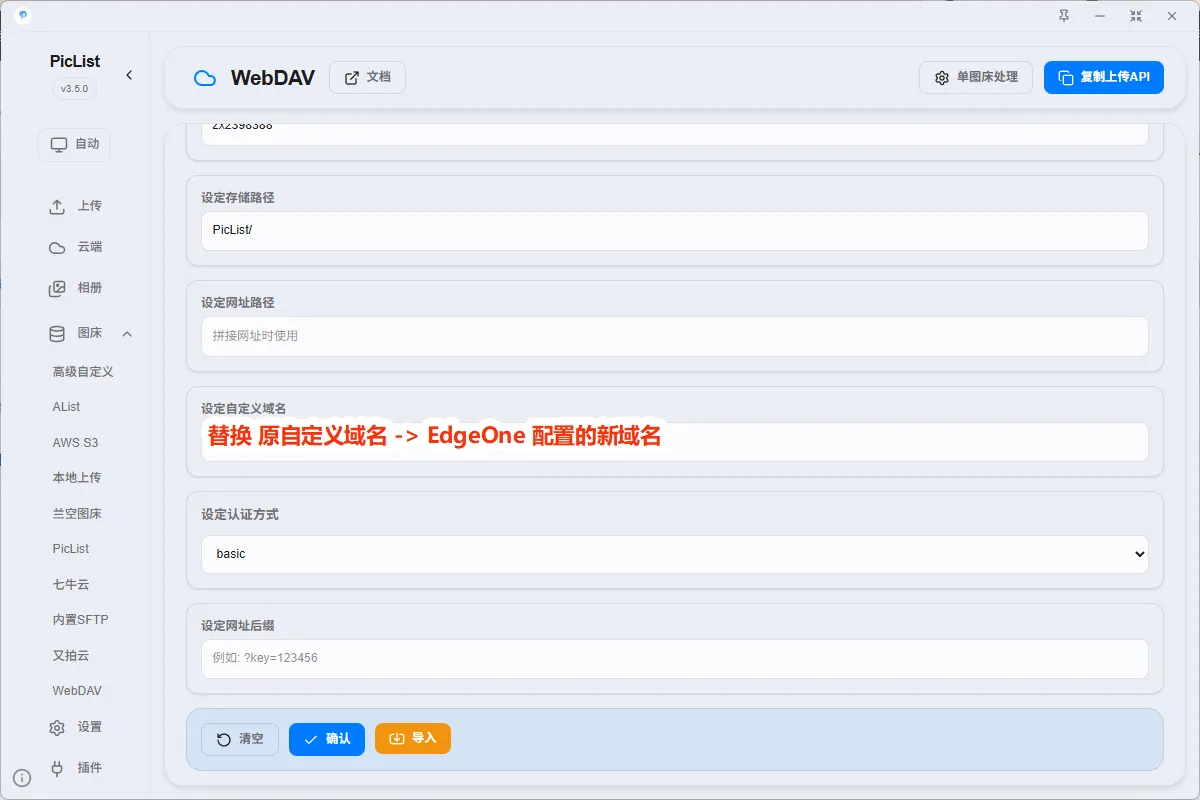This screenshot has height=800, width=1200.
Task: Click the 清空 clear button
Action: coord(240,739)
